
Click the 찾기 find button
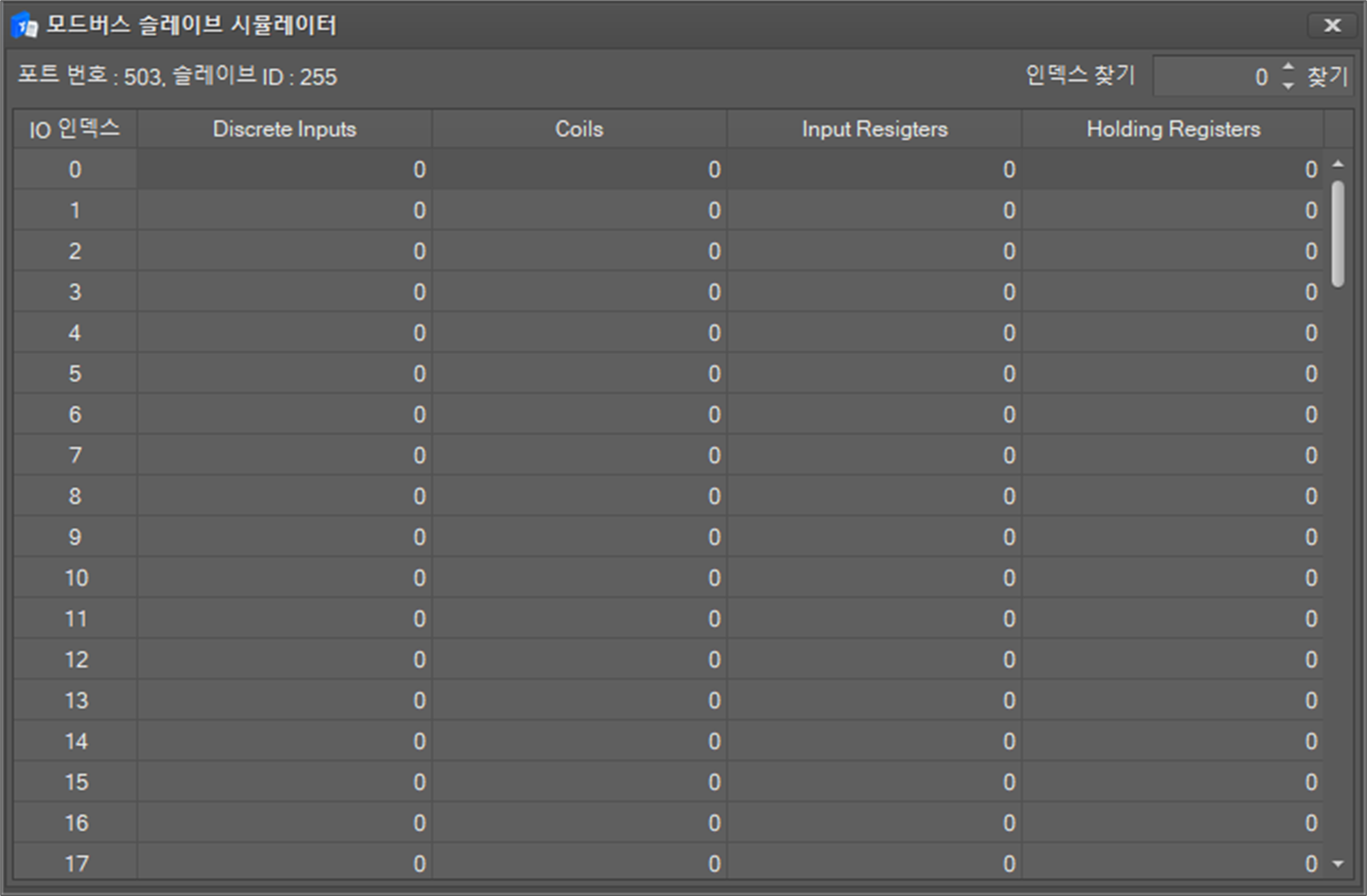click(1327, 76)
